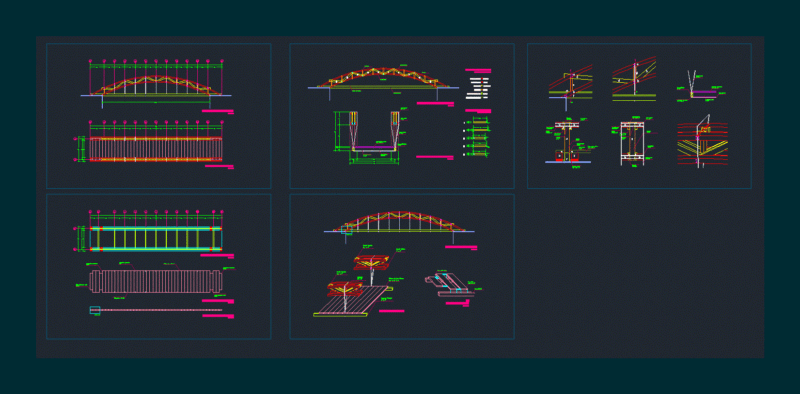The image size is (800, 394).
Task: Select the isometric panel joint with cyan strips
Action: pos(454,284)
